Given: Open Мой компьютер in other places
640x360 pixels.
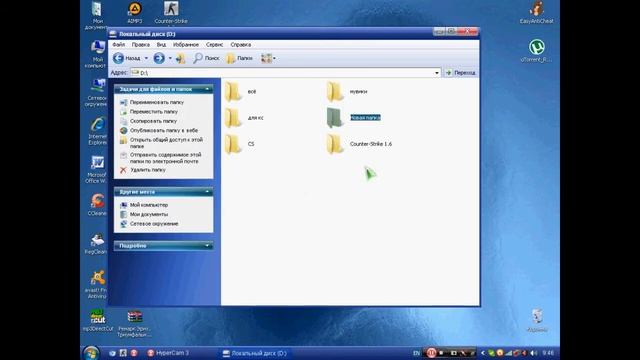Looking at the screenshot, I should tap(149, 205).
